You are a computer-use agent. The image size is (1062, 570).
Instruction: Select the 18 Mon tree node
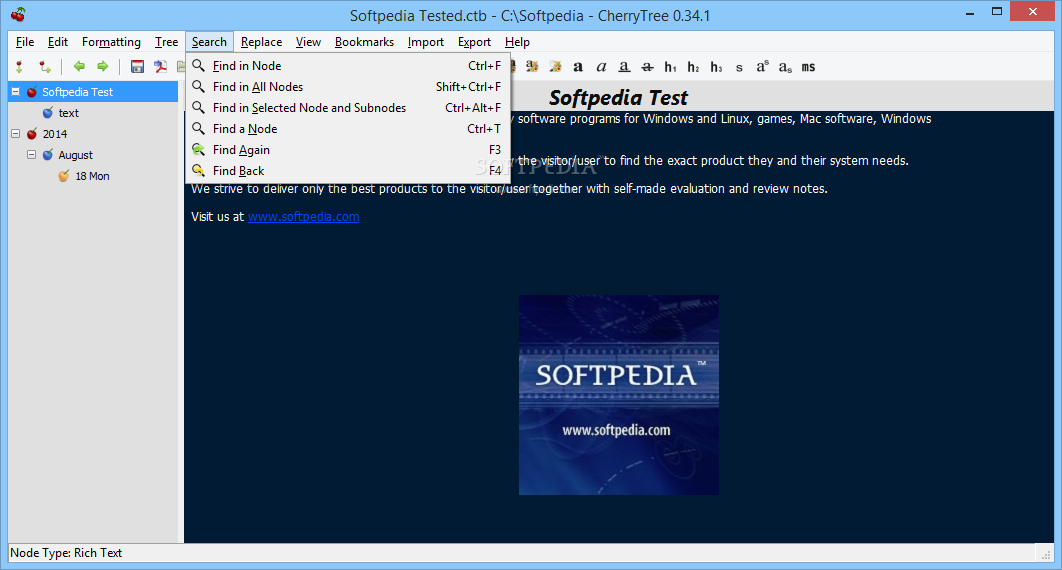92,175
